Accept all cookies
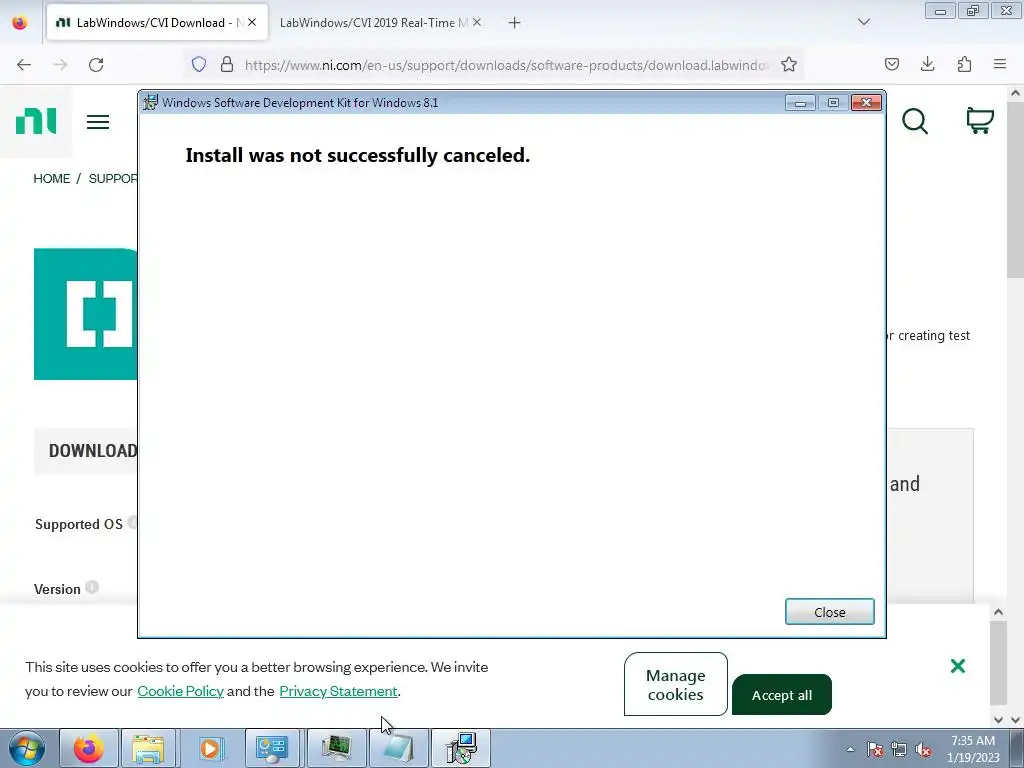This screenshot has width=1024, height=768. pyautogui.click(x=782, y=695)
